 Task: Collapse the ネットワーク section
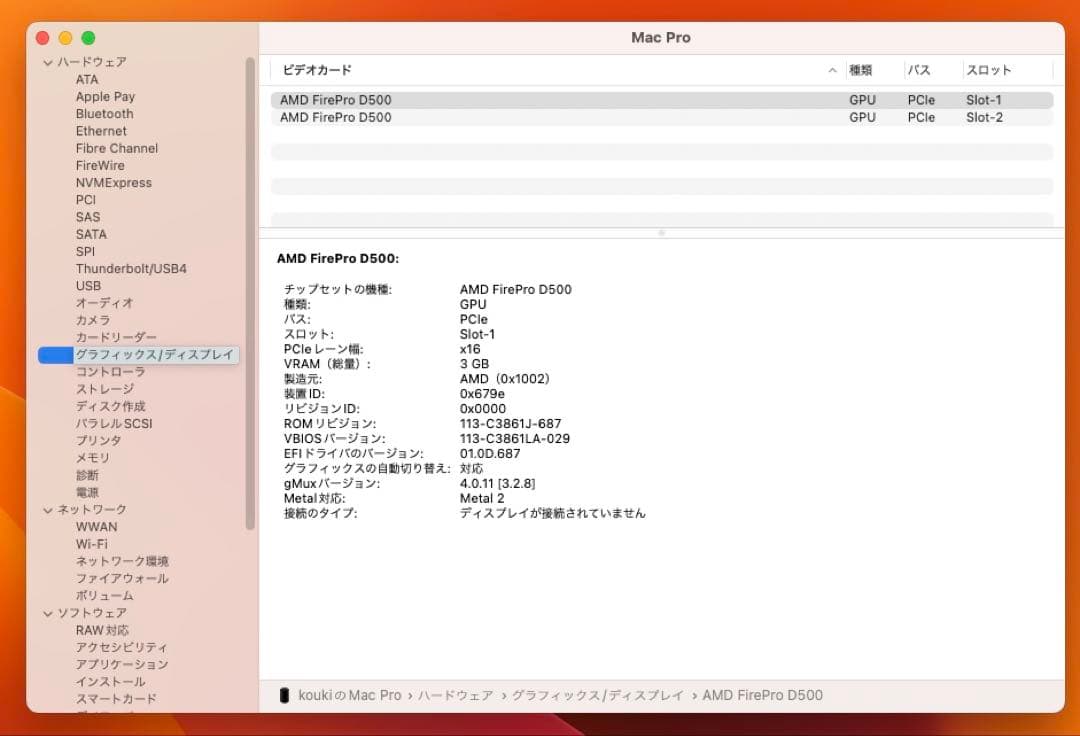[48, 509]
